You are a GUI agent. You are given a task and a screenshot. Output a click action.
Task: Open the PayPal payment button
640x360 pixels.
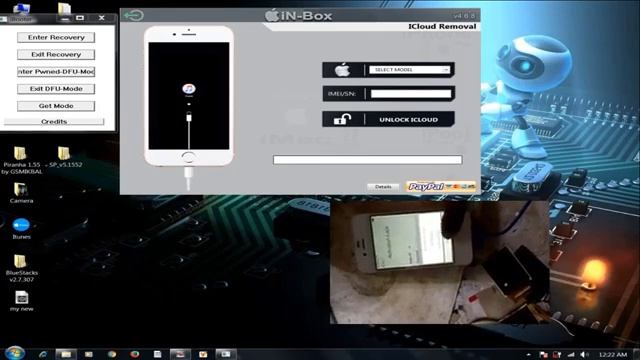[x=441, y=187]
